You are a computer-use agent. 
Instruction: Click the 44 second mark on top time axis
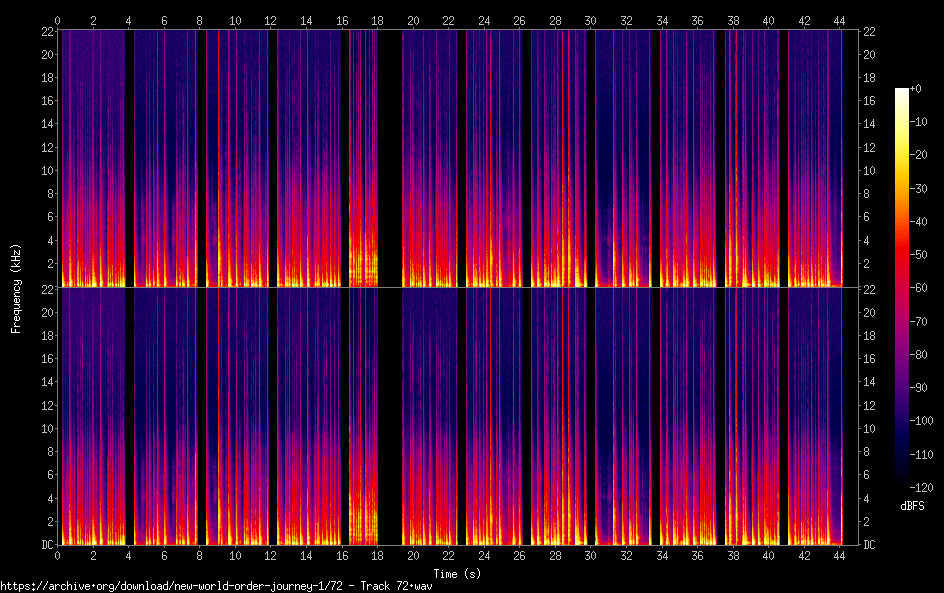[x=837, y=20]
